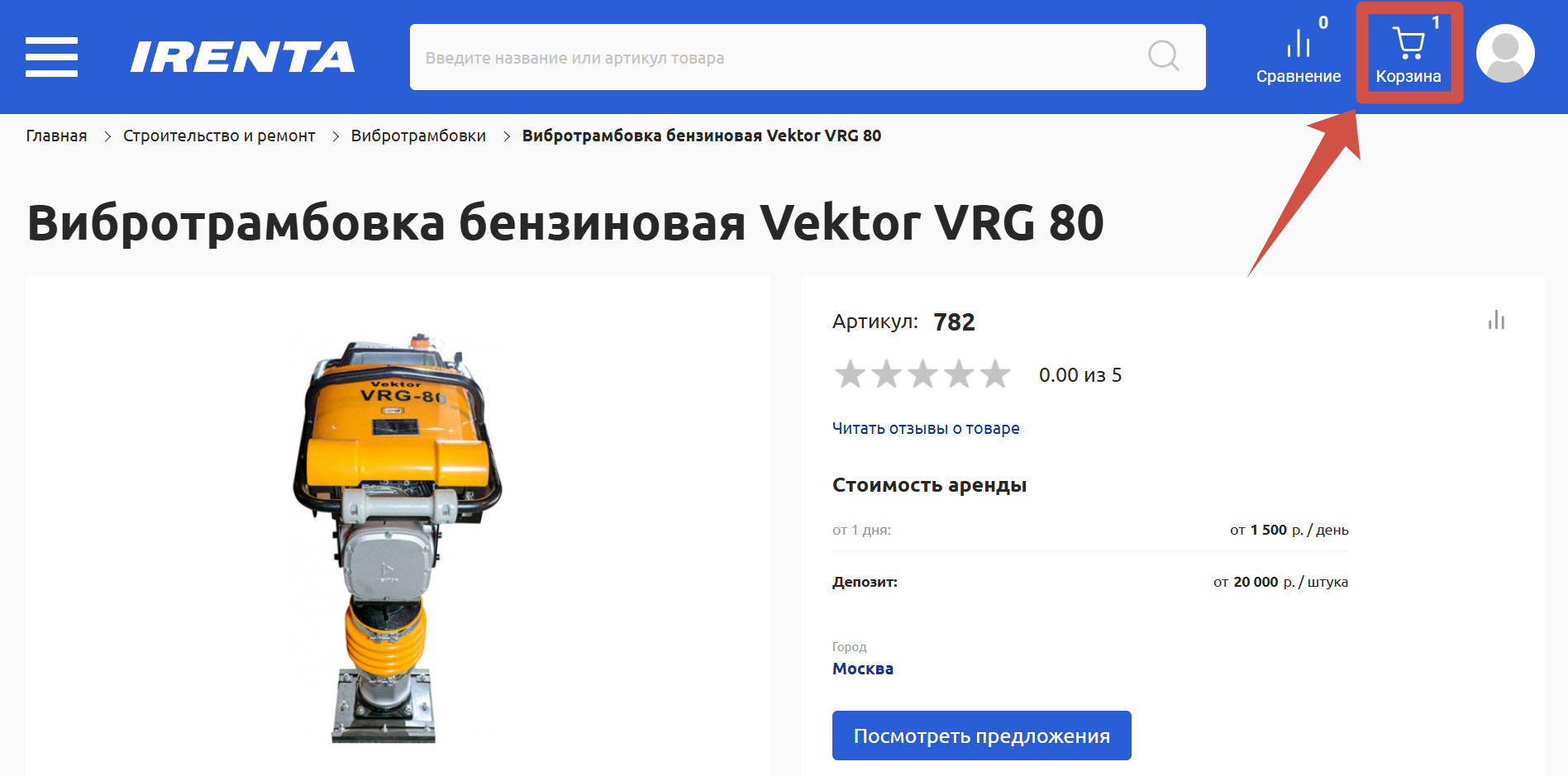Open Строительство и ремонт breadcrumb

tap(219, 136)
